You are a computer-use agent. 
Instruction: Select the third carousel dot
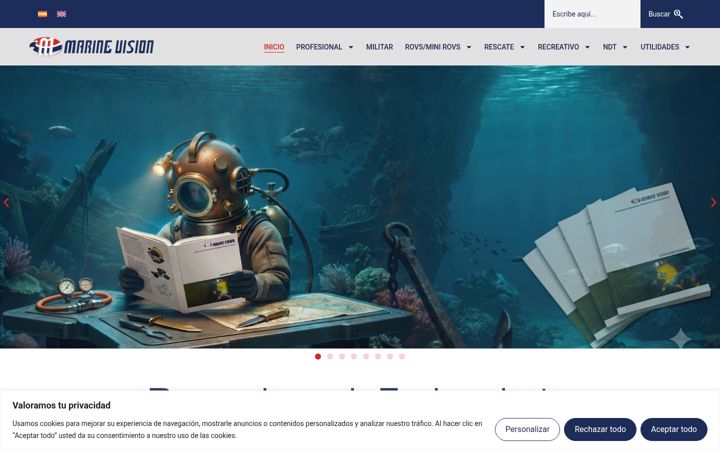point(342,356)
